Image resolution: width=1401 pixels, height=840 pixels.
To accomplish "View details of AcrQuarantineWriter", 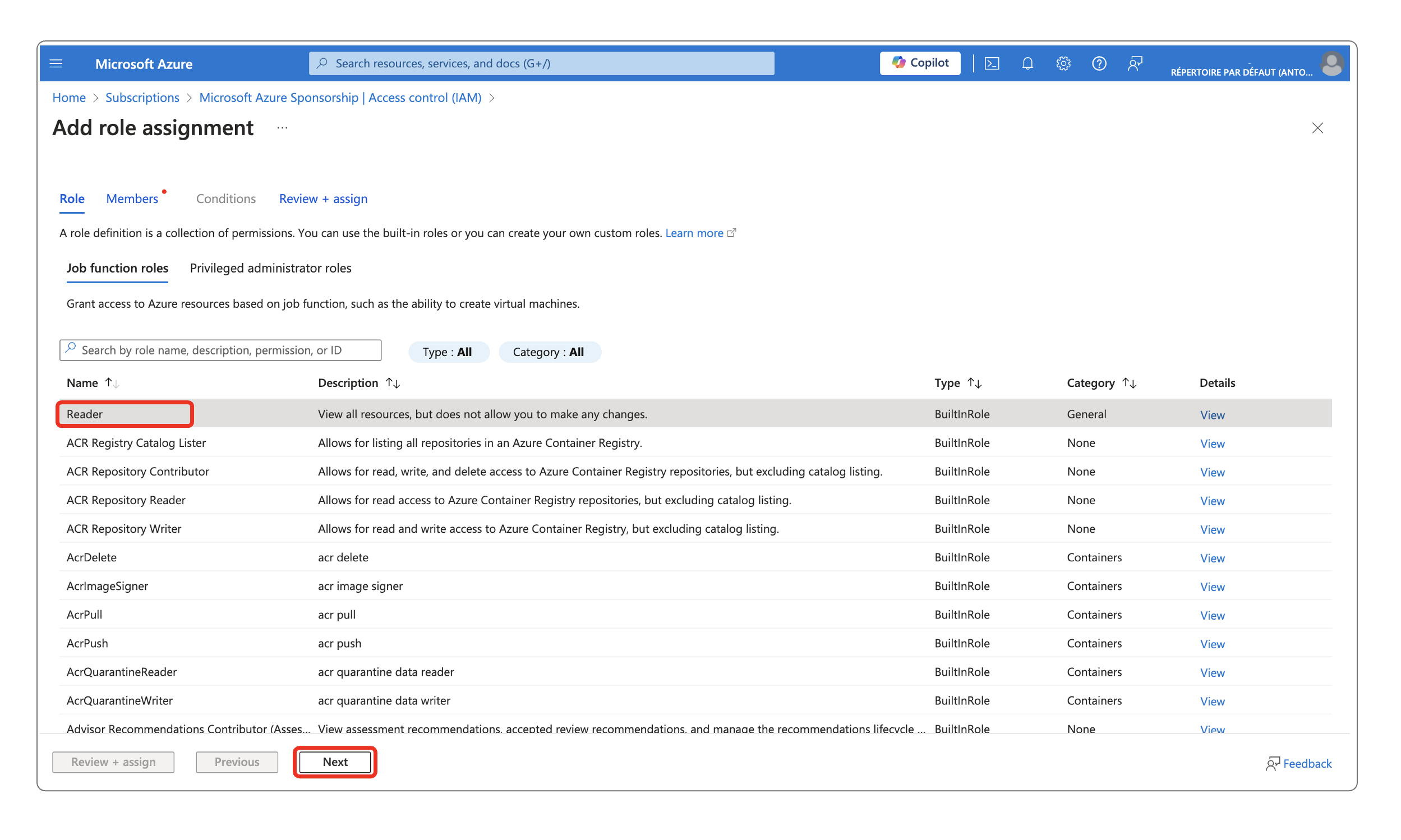I will pos(1211,701).
